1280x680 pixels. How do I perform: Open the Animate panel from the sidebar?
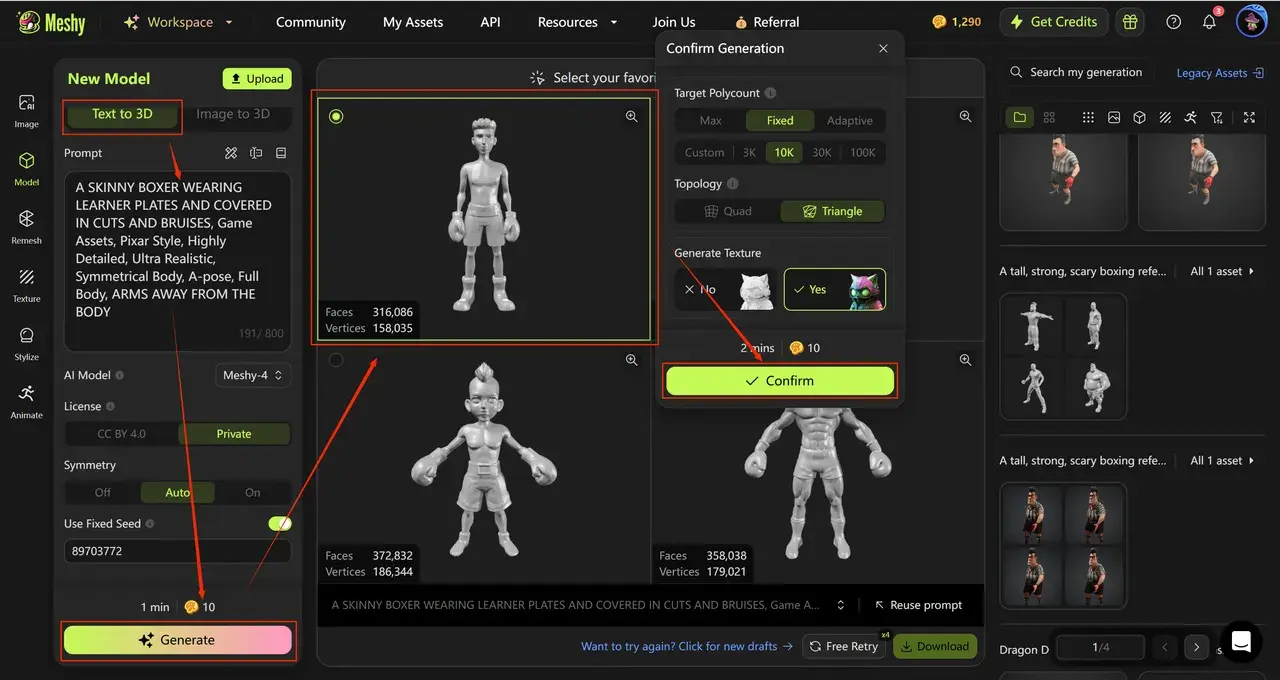tap(26, 401)
